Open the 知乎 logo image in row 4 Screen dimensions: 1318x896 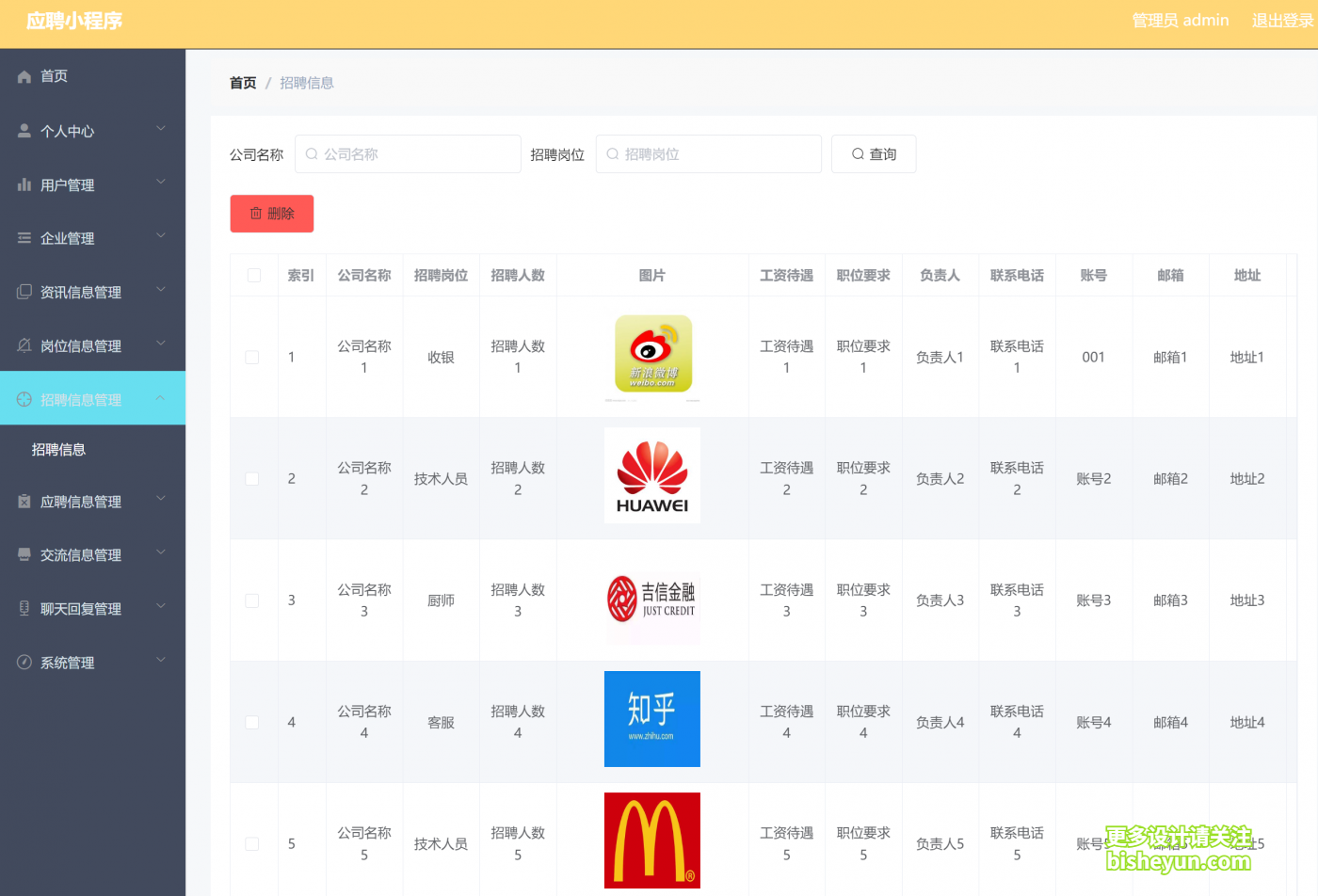pyautogui.click(x=652, y=719)
